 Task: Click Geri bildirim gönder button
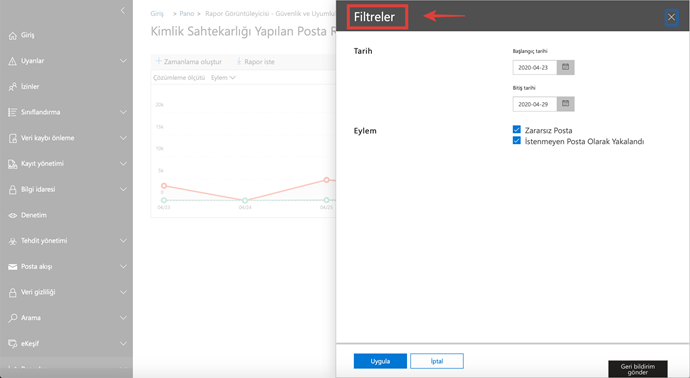[x=638, y=369]
